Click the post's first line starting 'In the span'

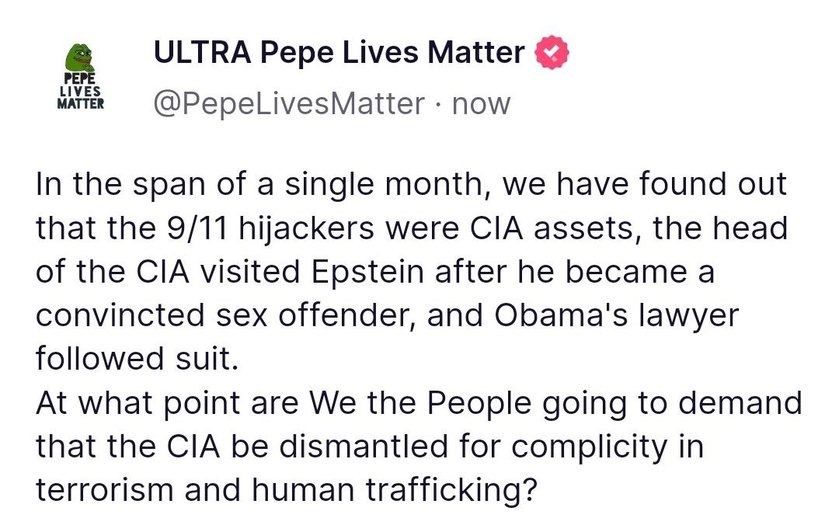(x=411, y=184)
